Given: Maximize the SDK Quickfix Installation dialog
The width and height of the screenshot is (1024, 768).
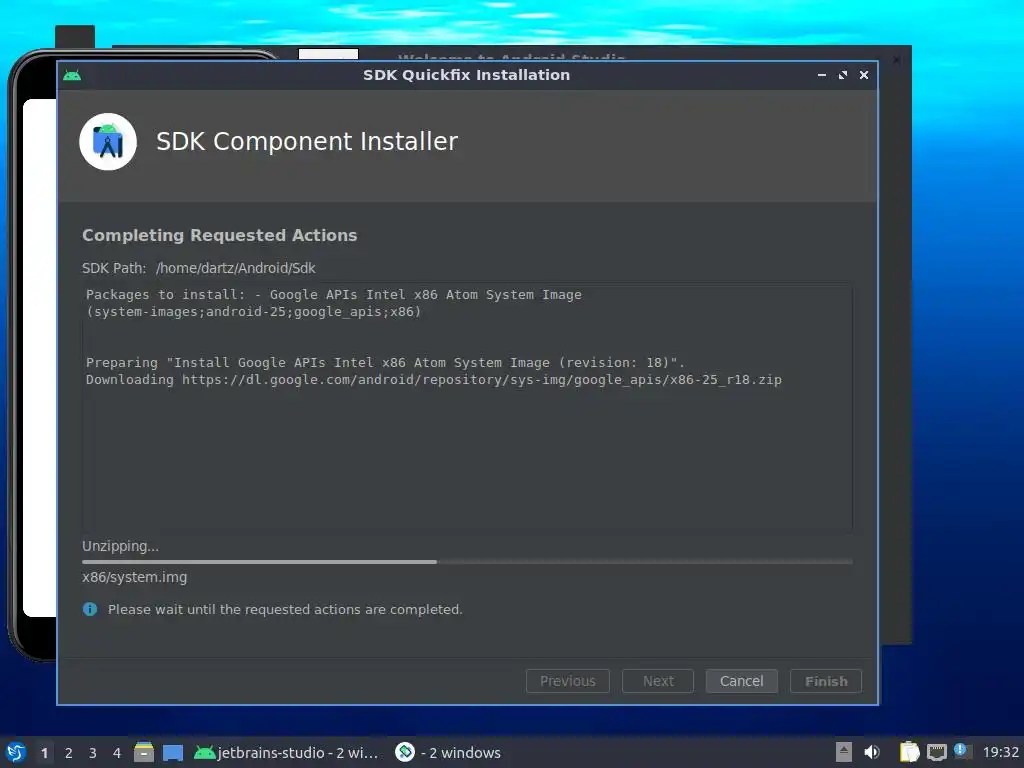Looking at the screenshot, I should pos(843,75).
